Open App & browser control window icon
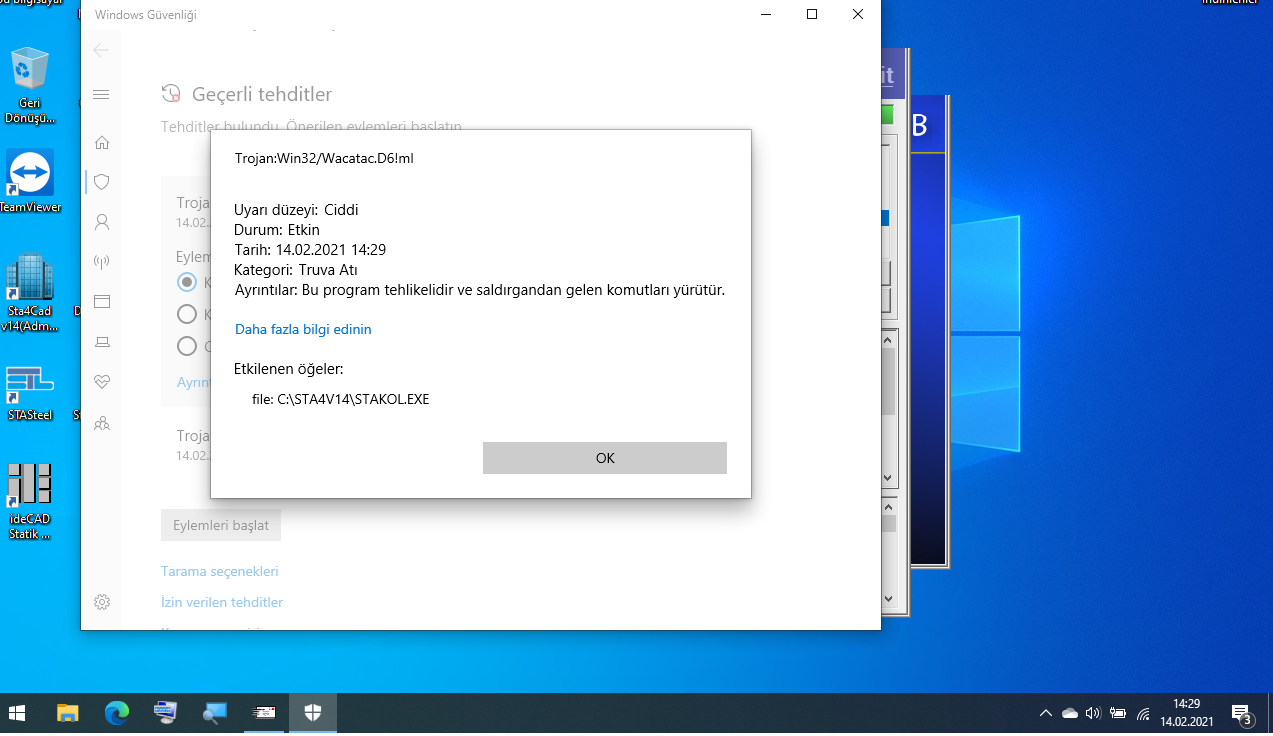The image size is (1273, 736). pyautogui.click(x=101, y=301)
